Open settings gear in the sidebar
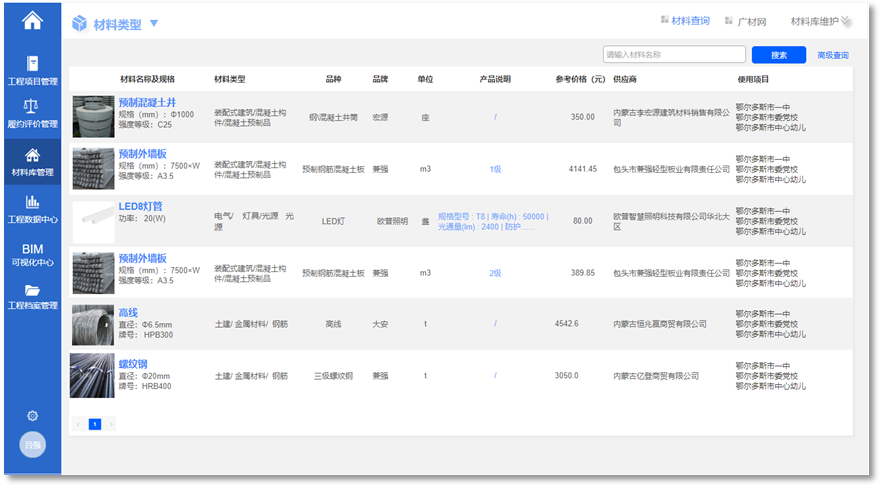 pyautogui.click(x=33, y=415)
